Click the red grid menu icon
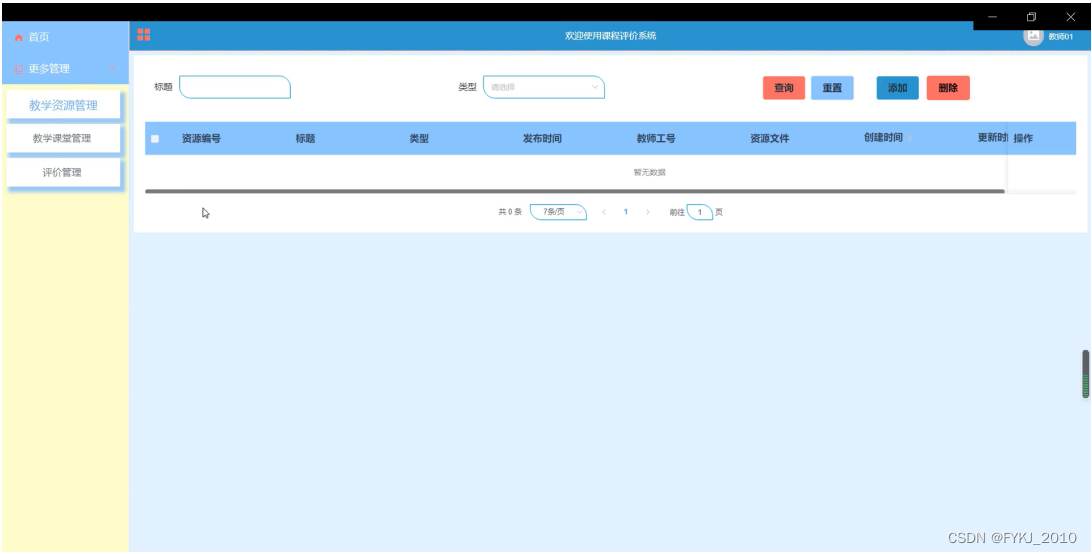This screenshot has width=1092, height=554. click(143, 35)
